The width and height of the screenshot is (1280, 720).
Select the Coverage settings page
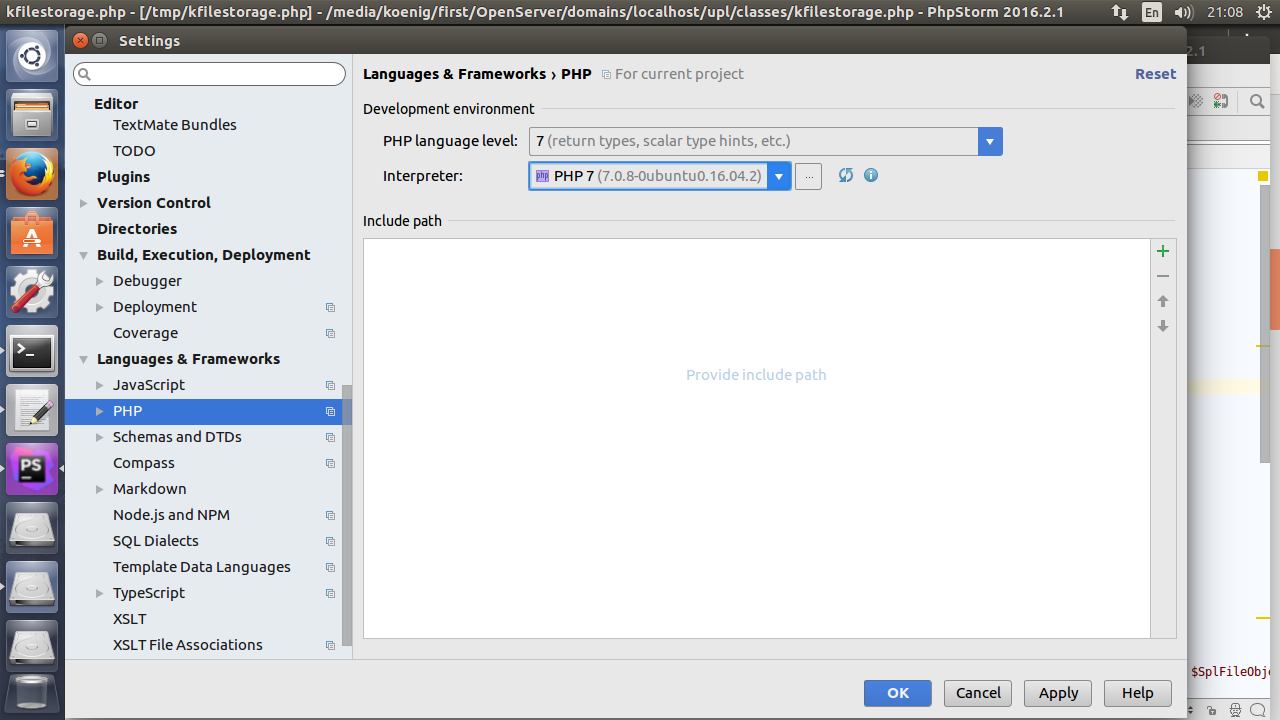tap(145, 333)
